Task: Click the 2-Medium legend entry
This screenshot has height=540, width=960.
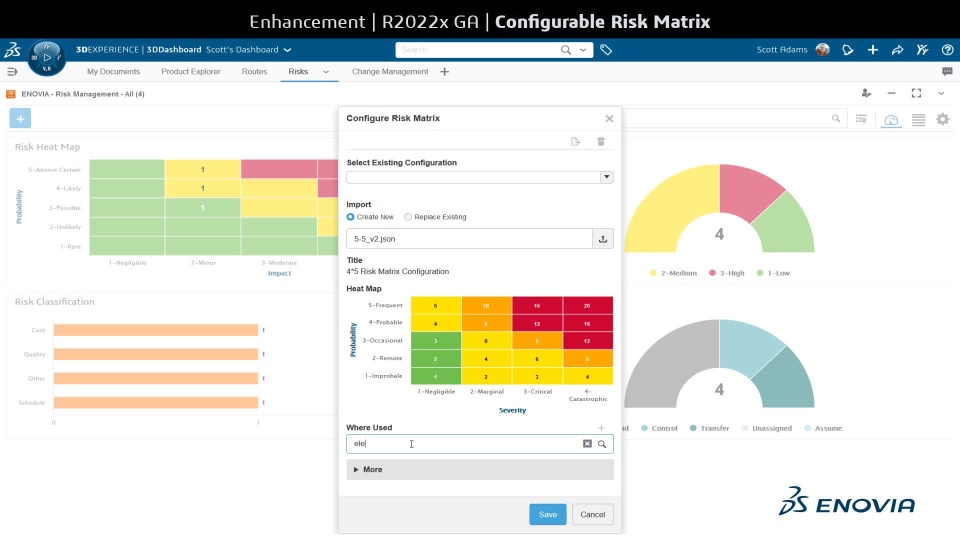Action: 673,273
